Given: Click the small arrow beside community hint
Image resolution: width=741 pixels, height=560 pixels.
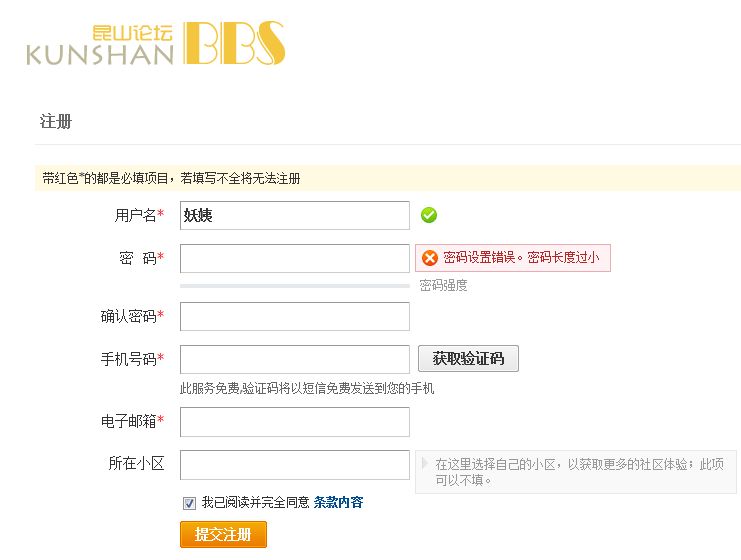Looking at the screenshot, I should 424,463.
